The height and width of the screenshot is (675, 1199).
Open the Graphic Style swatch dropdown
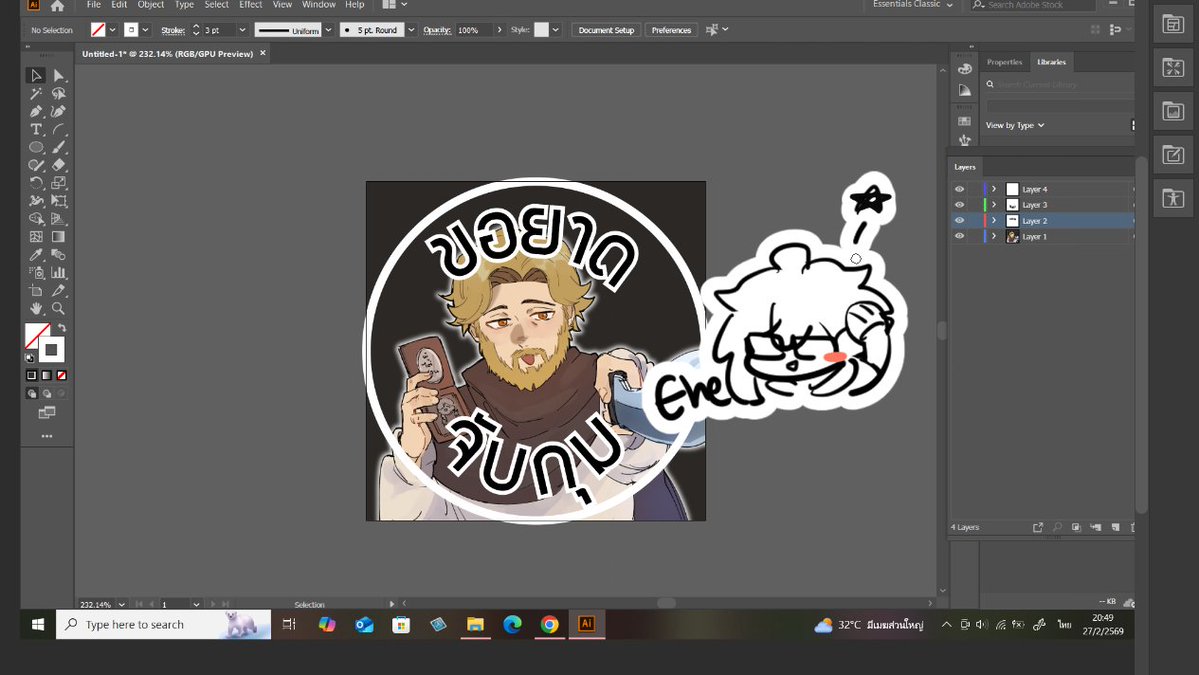click(555, 30)
